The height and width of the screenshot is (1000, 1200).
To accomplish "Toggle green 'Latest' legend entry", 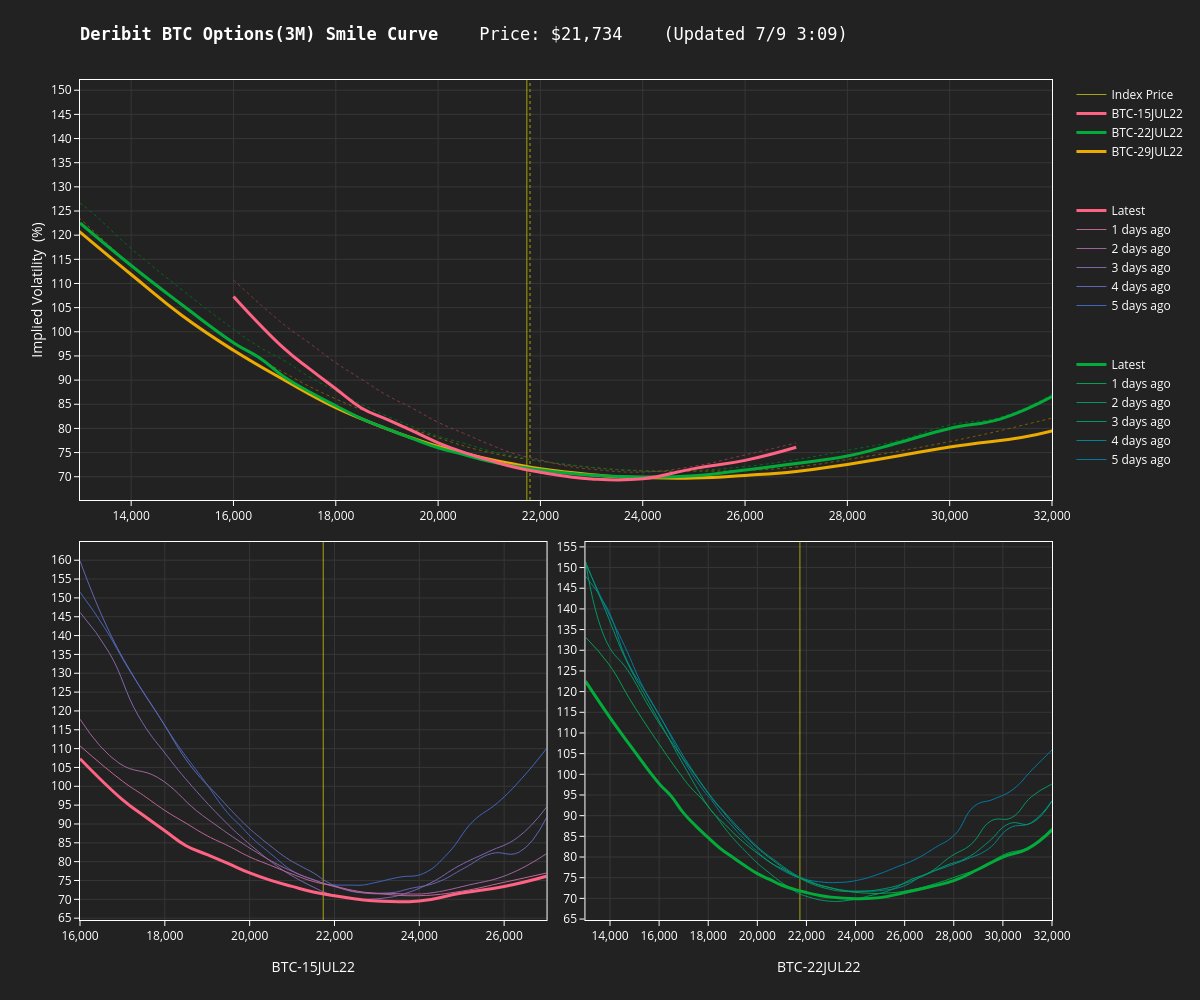I will pos(1111,365).
